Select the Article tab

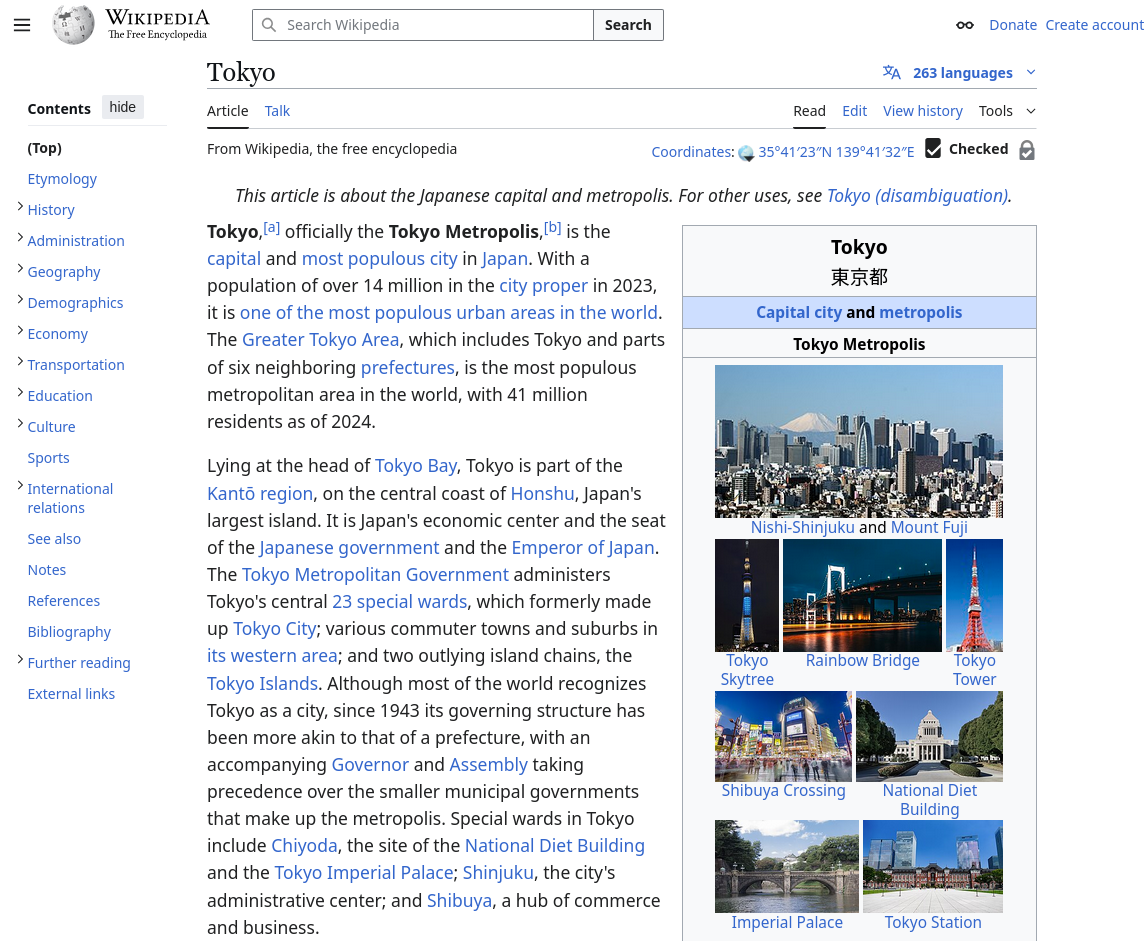click(227, 110)
